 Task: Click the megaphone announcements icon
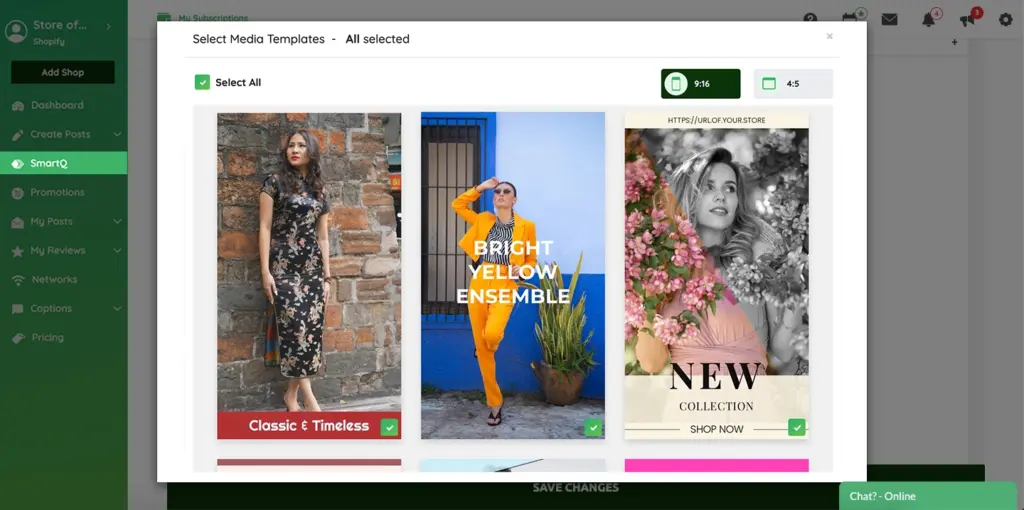point(967,19)
